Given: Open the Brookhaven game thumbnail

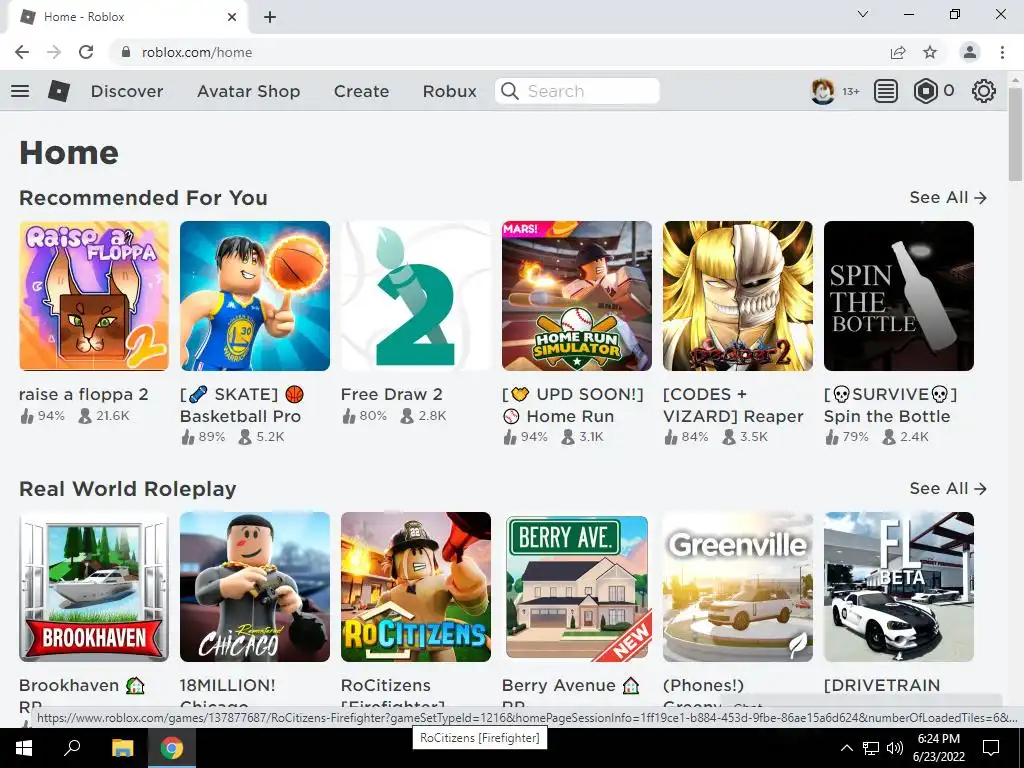Looking at the screenshot, I should click(94, 587).
